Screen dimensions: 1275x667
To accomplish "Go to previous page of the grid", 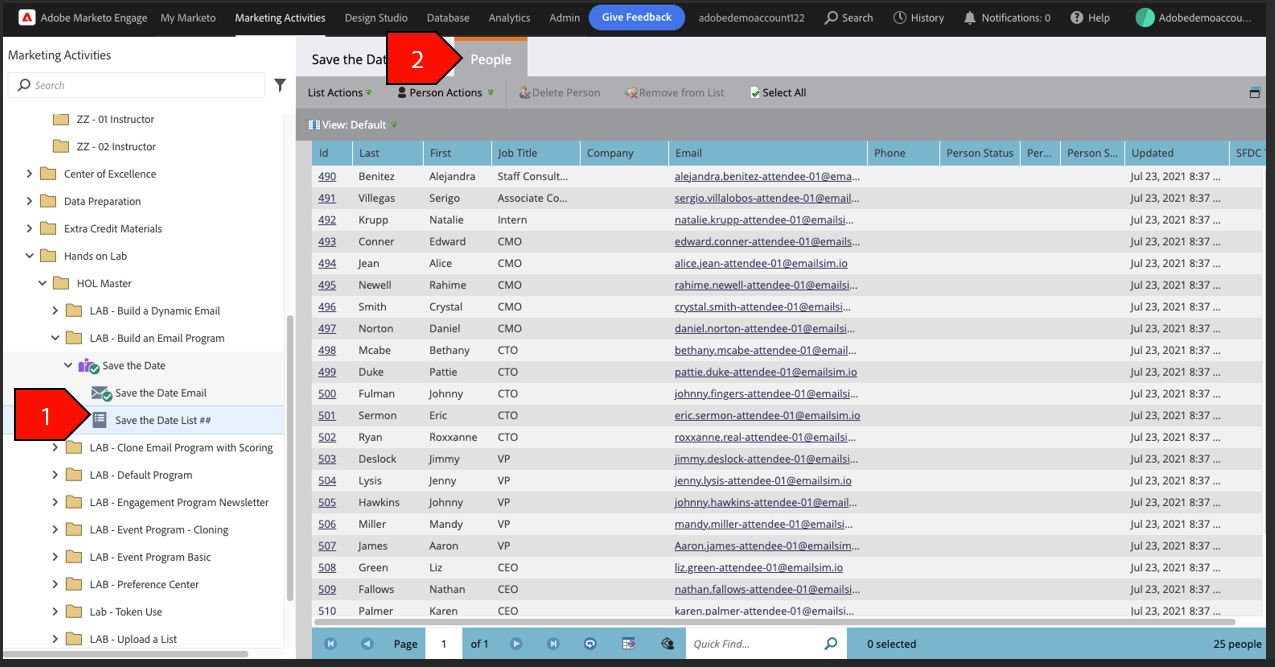I will [367, 644].
